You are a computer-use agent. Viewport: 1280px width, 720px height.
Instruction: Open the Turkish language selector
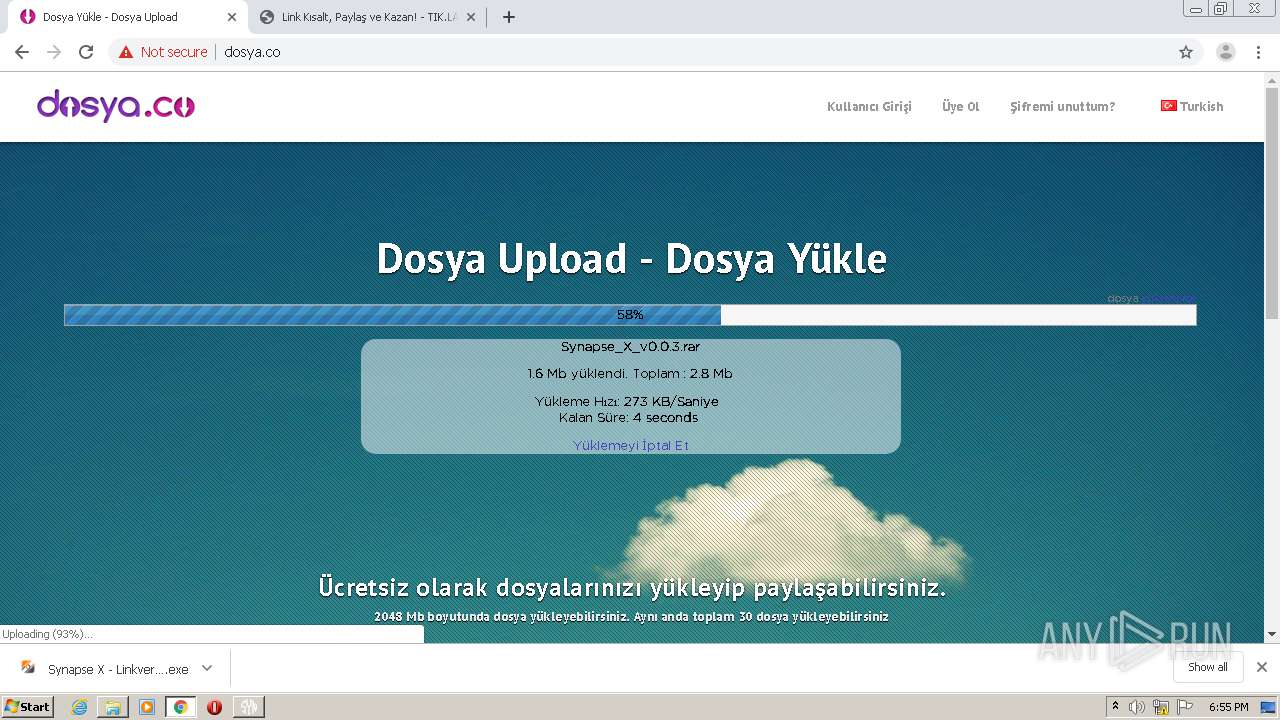point(1192,107)
